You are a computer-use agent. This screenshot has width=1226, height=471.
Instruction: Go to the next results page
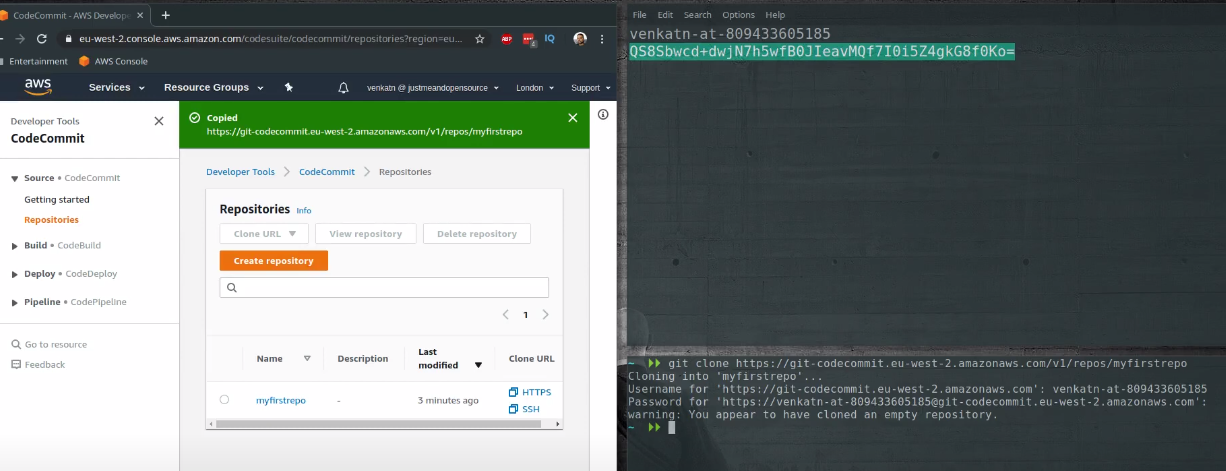(545, 314)
